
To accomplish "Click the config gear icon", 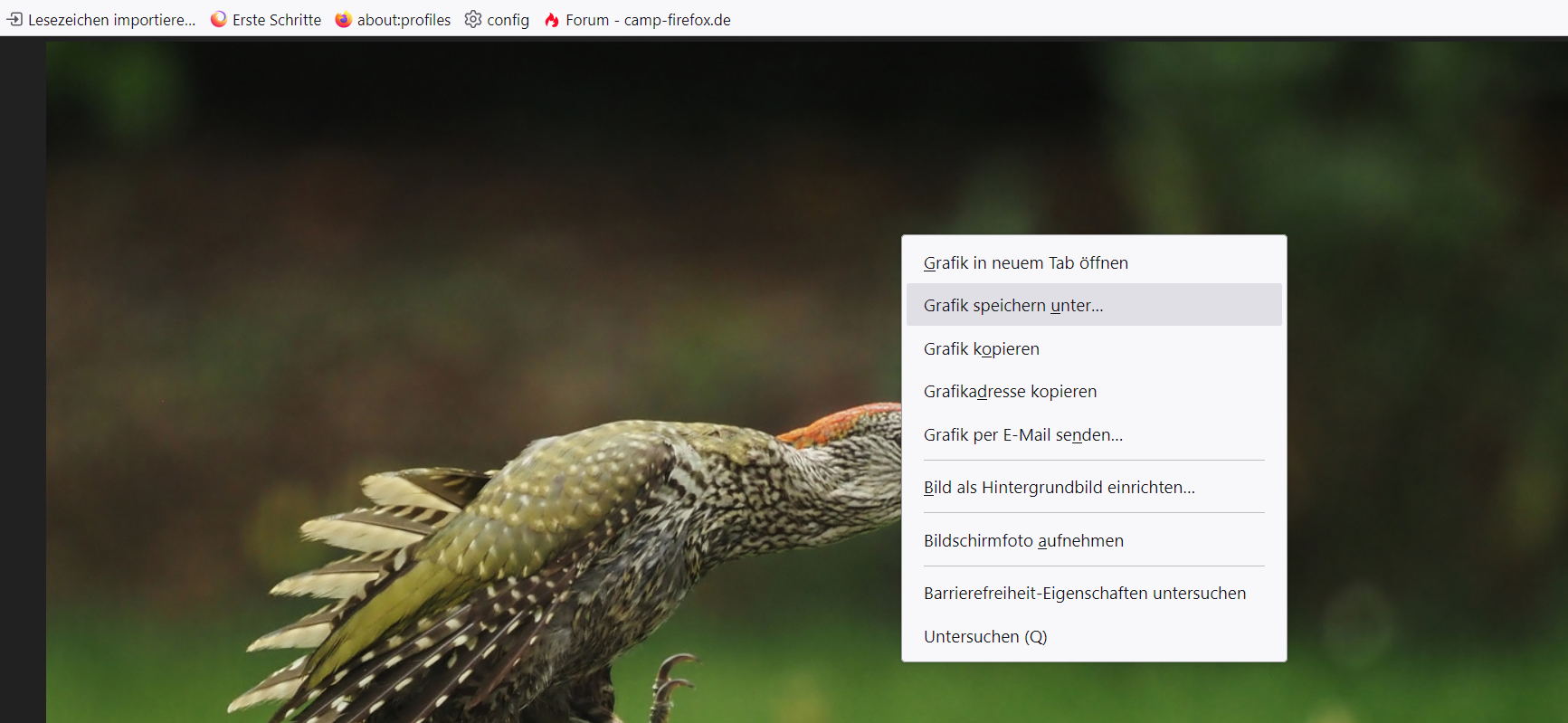I will click(473, 19).
